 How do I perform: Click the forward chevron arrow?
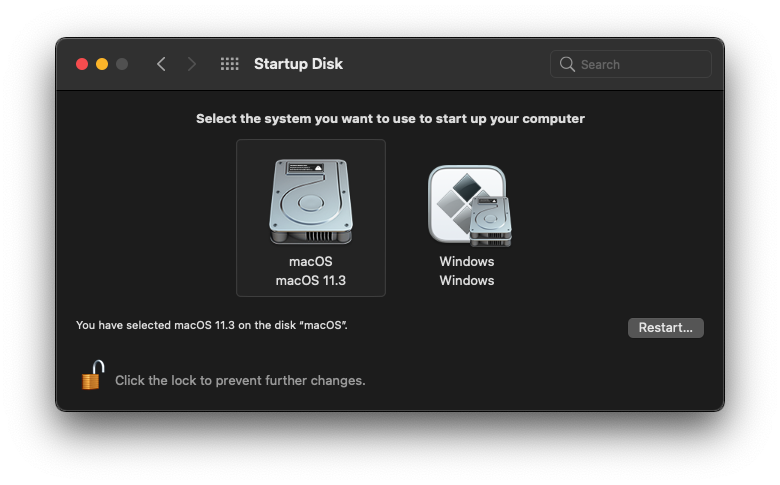pyautogui.click(x=192, y=64)
